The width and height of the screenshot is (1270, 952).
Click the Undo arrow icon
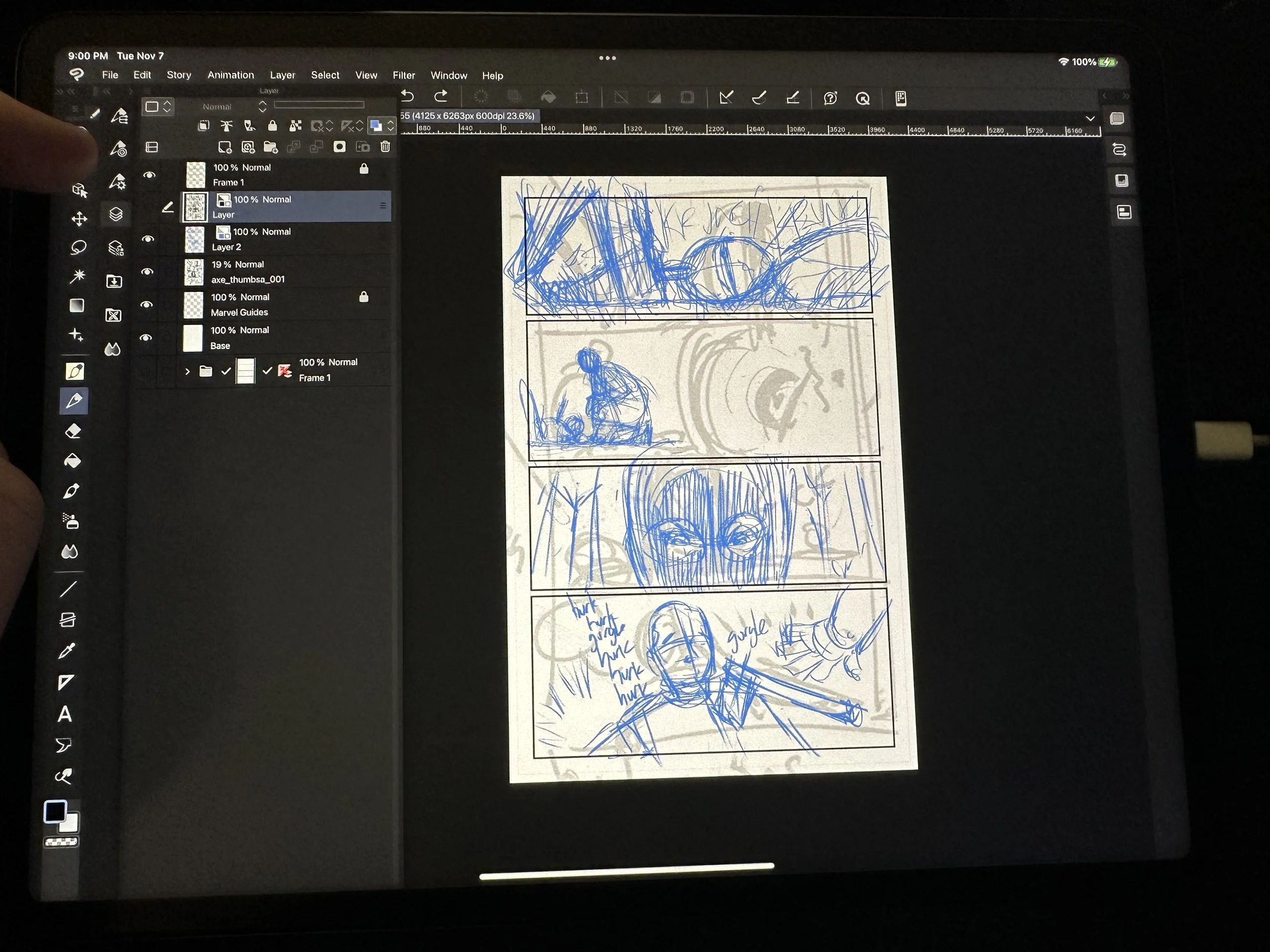[x=407, y=96]
